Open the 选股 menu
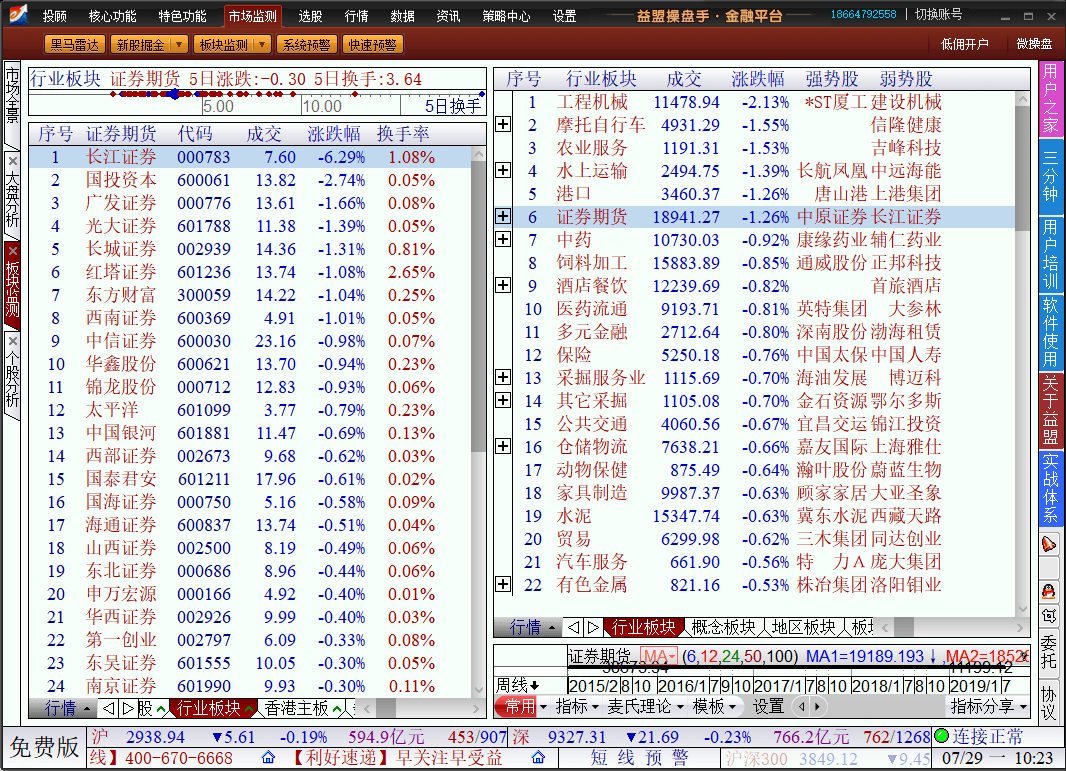 (310, 16)
